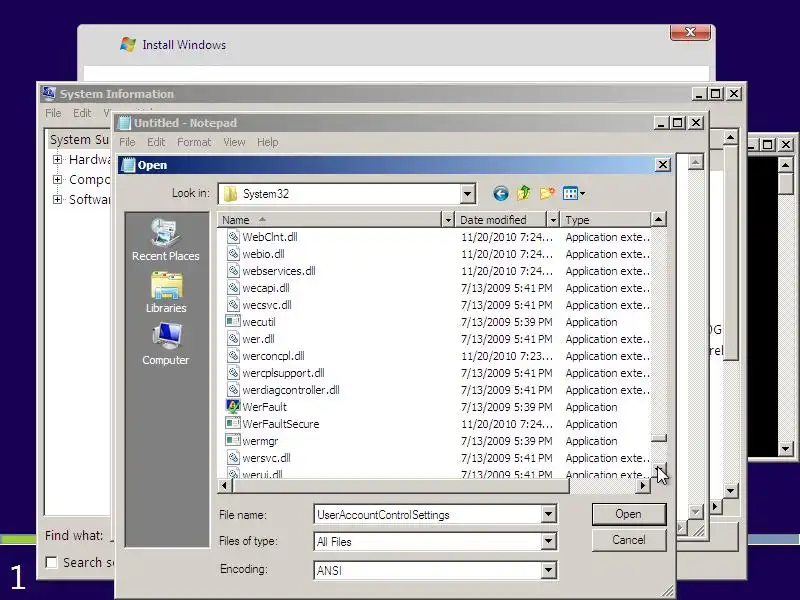The image size is (800, 600).
Task: Open System Information Edit menu
Action: pos(82,113)
